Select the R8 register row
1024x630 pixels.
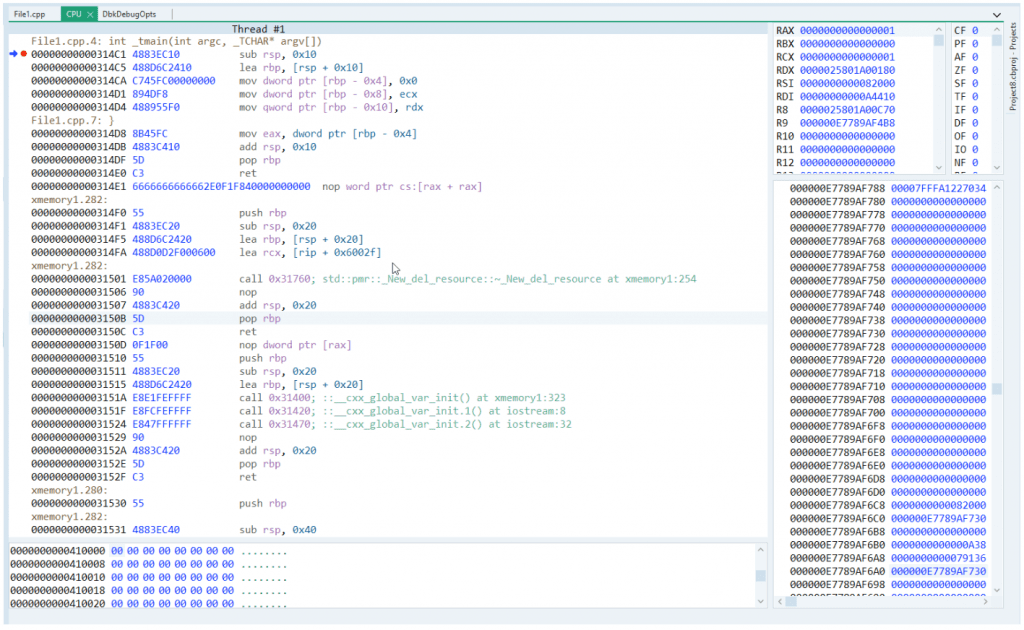(x=854, y=110)
